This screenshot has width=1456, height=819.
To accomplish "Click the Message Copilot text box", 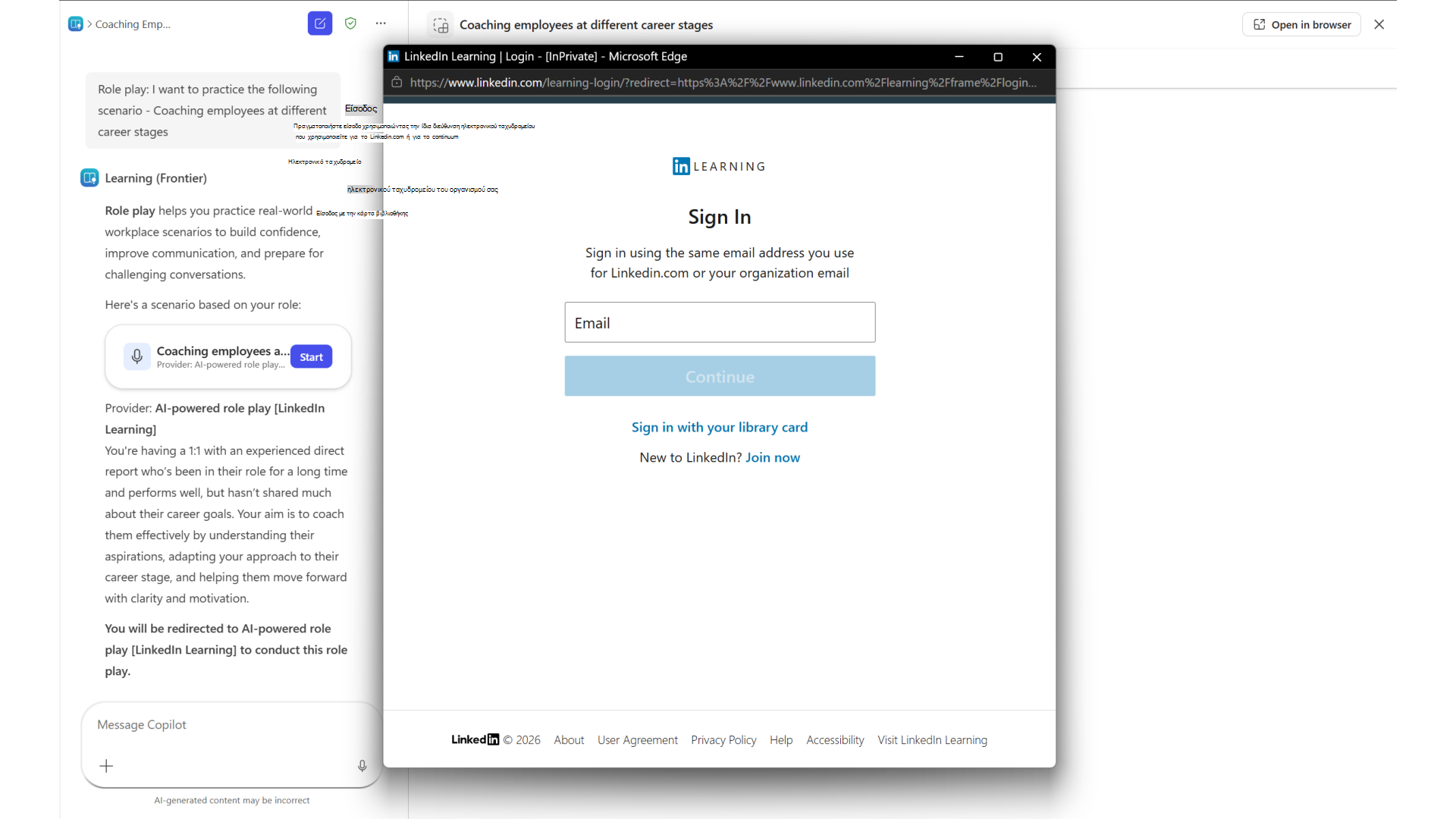I will click(231, 725).
